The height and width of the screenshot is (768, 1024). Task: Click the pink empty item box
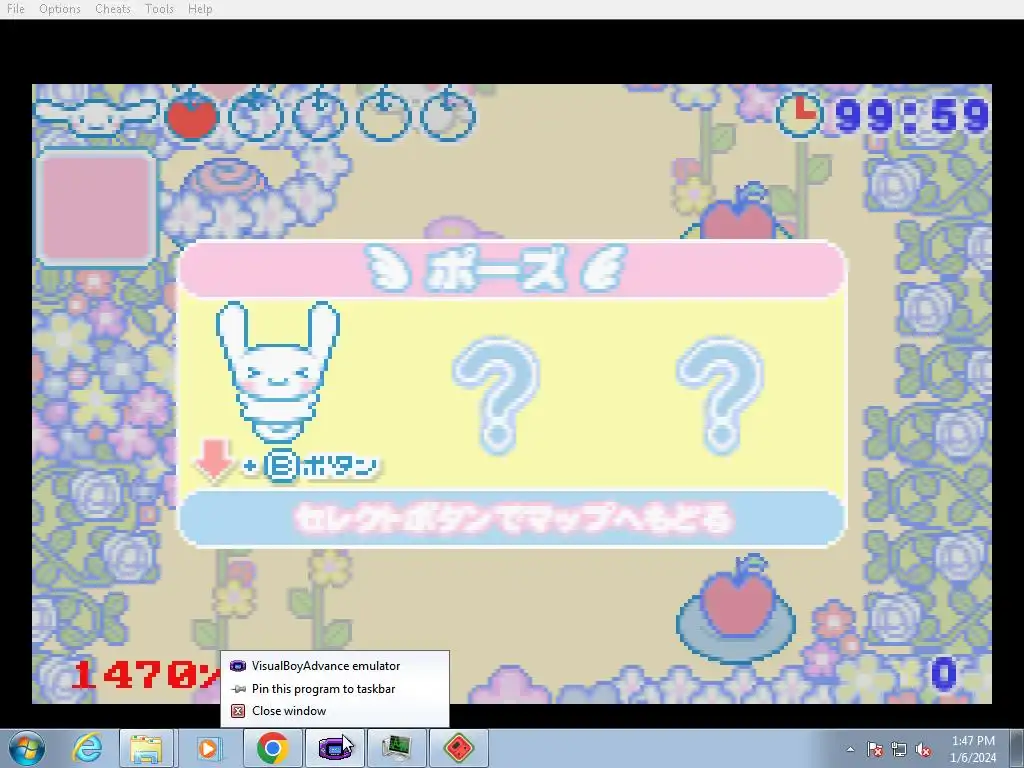(96, 207)
